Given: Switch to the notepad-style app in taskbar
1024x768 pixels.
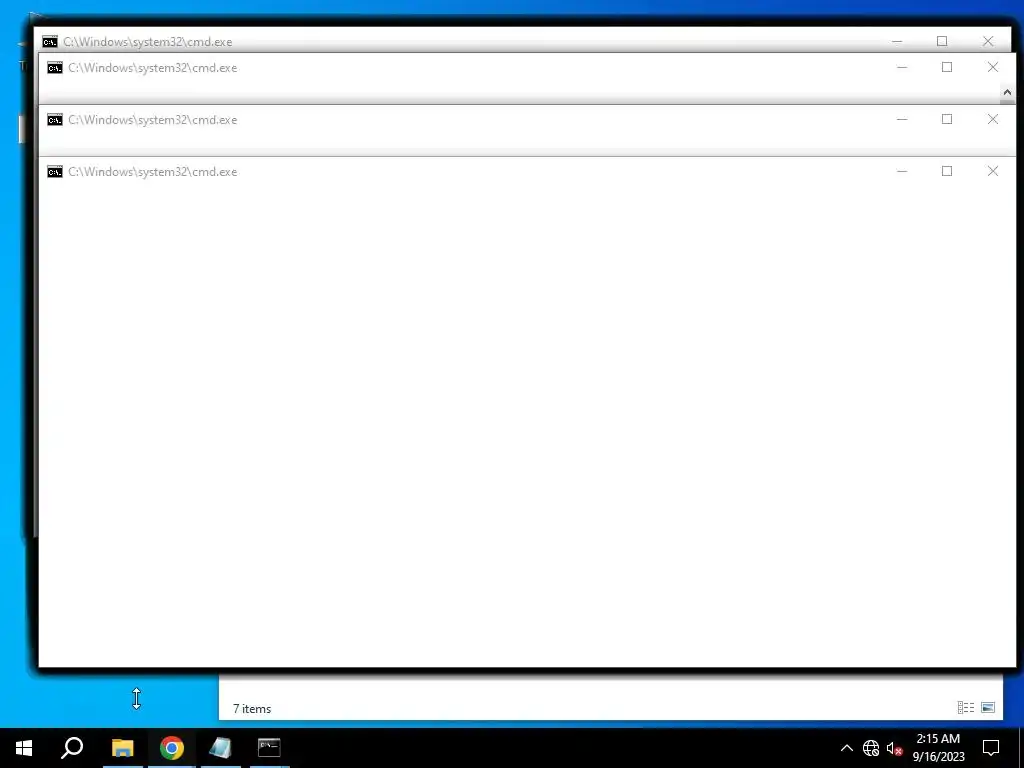Looking at the screenshot, I should pos(220,748).
